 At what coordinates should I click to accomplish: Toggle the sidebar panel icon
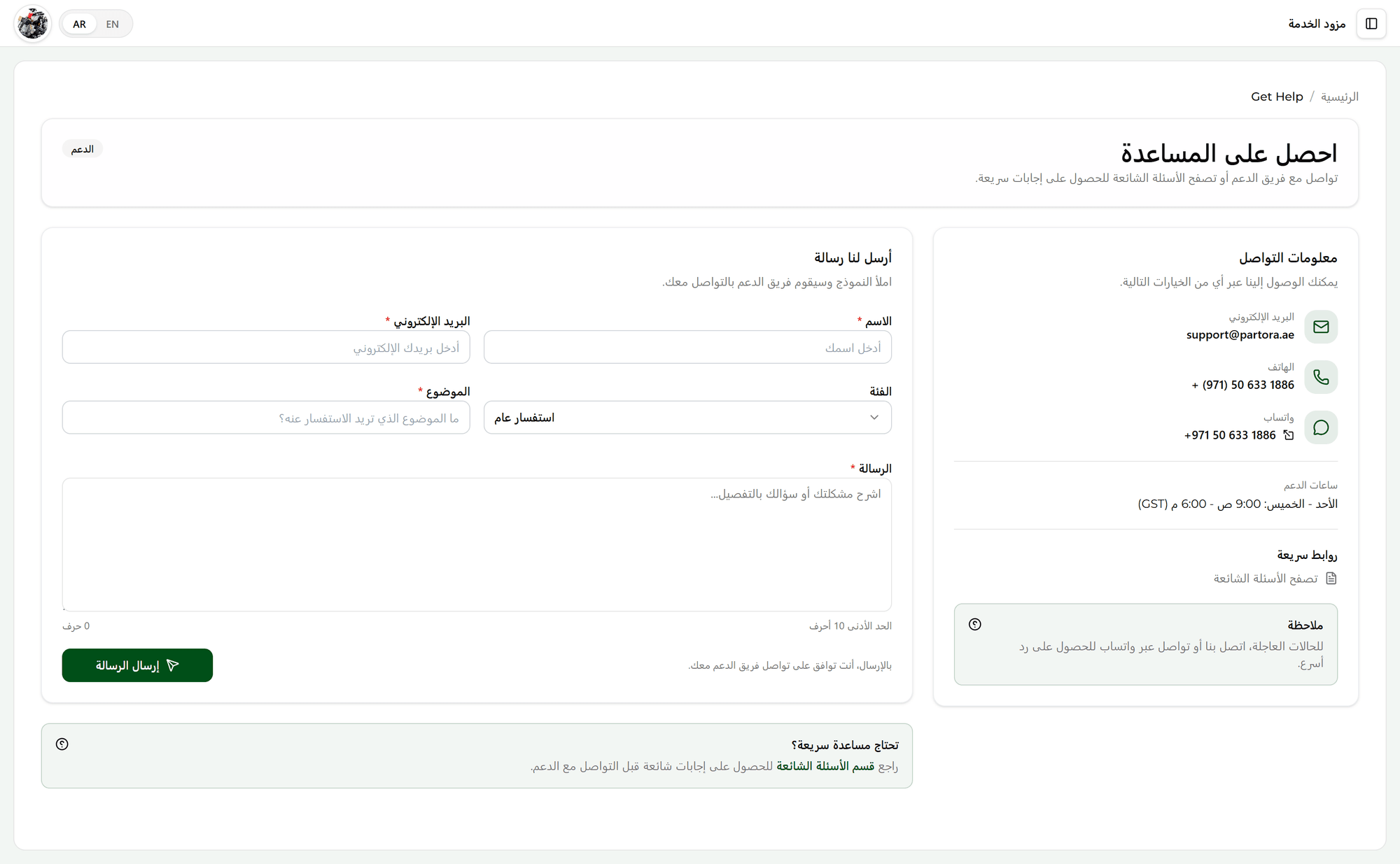click(x=1371, y=24)
